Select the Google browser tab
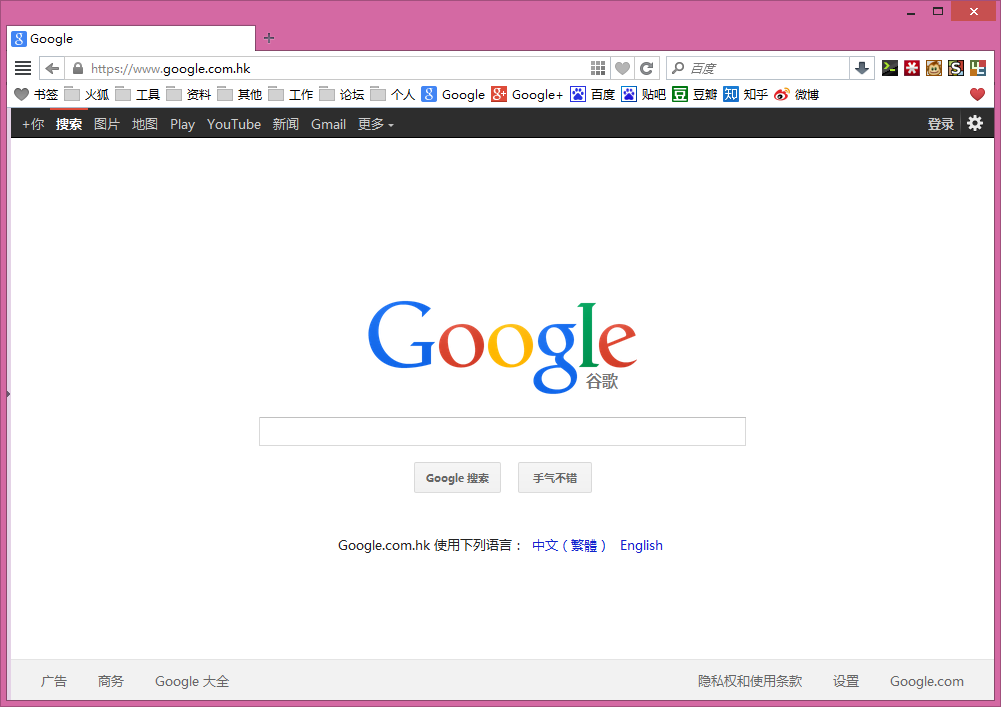This screenshot has width=1001, height=707. coord(131,38)
